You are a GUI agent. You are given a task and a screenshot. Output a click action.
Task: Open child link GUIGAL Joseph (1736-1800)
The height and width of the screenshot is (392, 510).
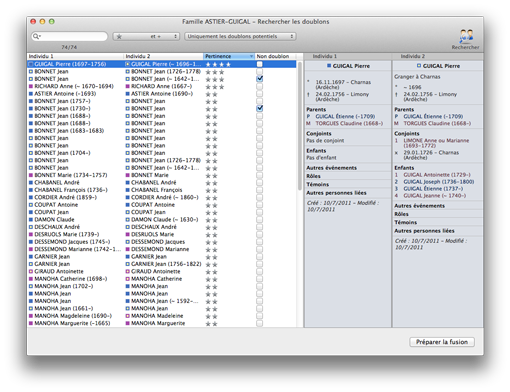[x=439, y=182]
